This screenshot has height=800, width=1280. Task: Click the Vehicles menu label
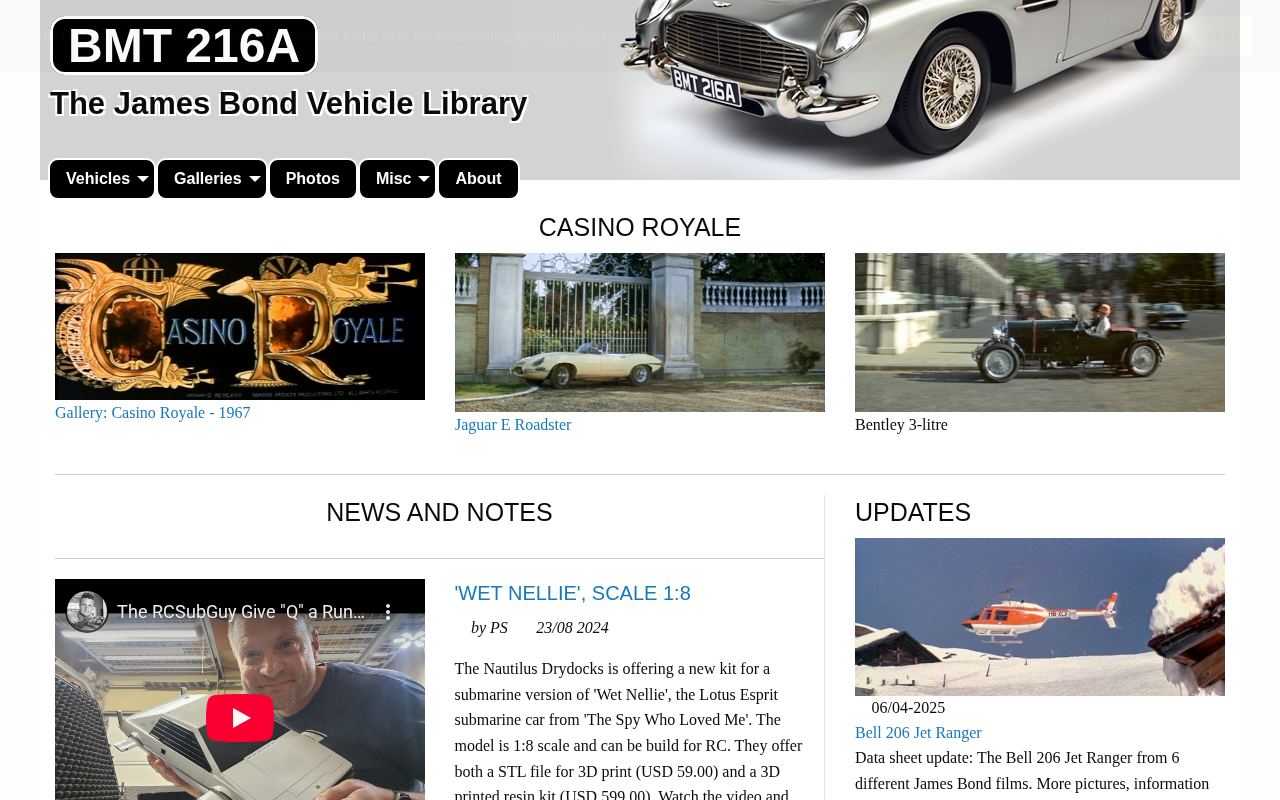point(98,179)
